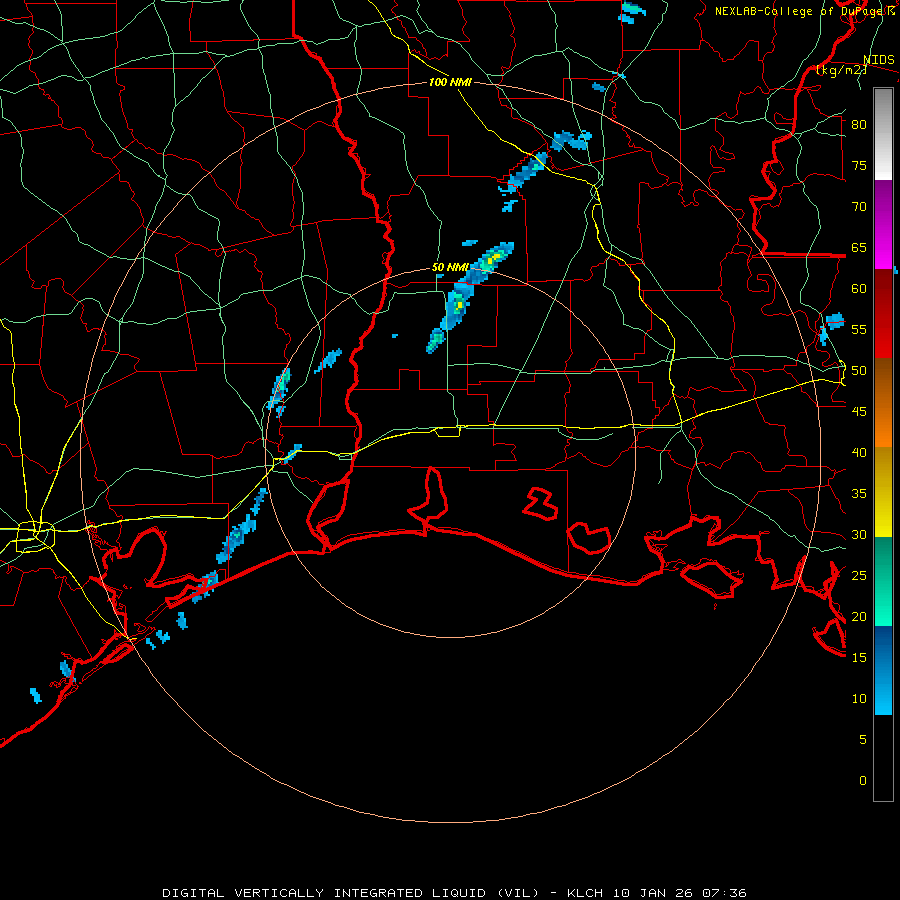Click the scale value 65
The width and height of the screenshot is (900, 900).
coord(859,248)
